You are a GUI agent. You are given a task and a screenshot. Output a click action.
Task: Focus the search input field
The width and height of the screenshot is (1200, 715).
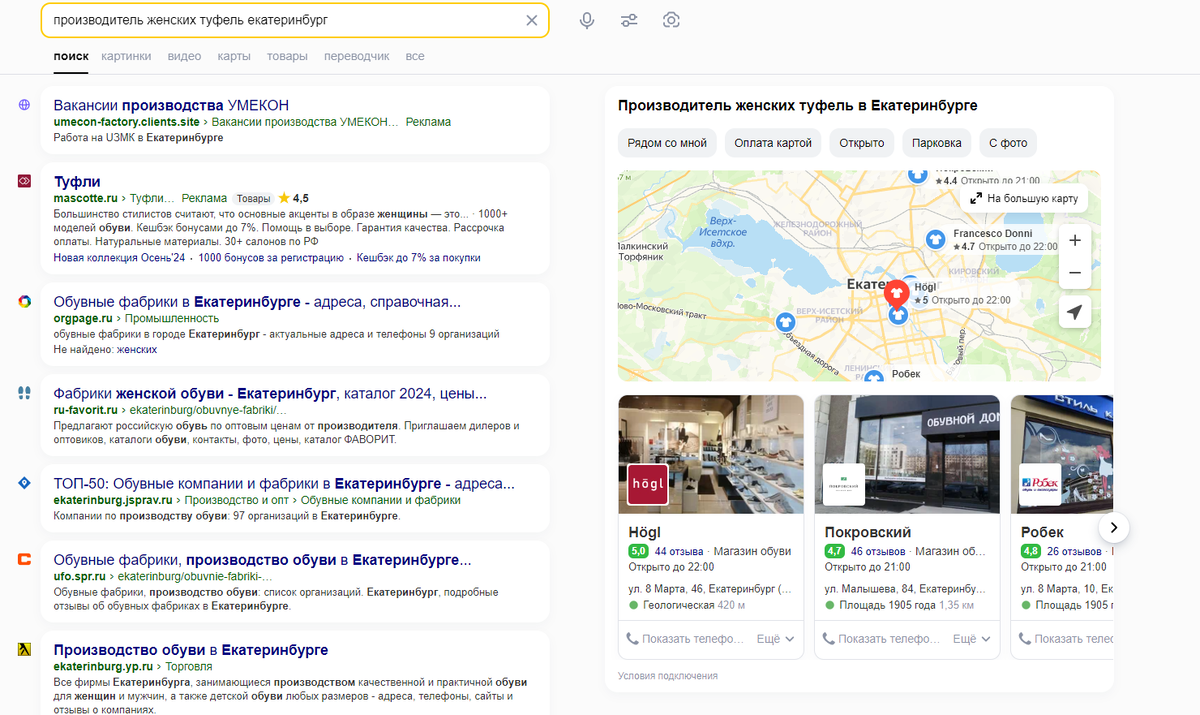click(285, 20)
